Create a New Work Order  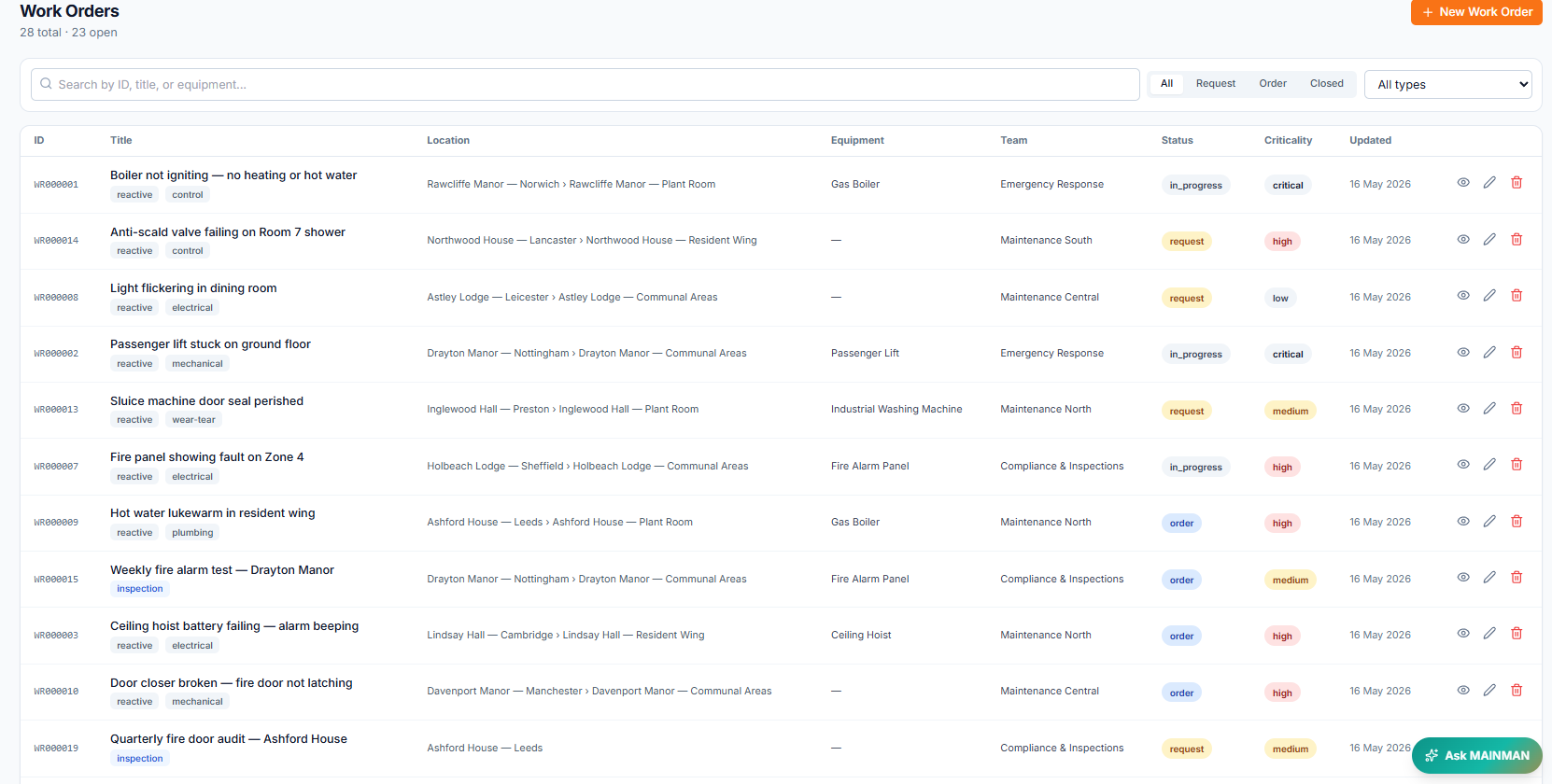[x=1476, y=12]
